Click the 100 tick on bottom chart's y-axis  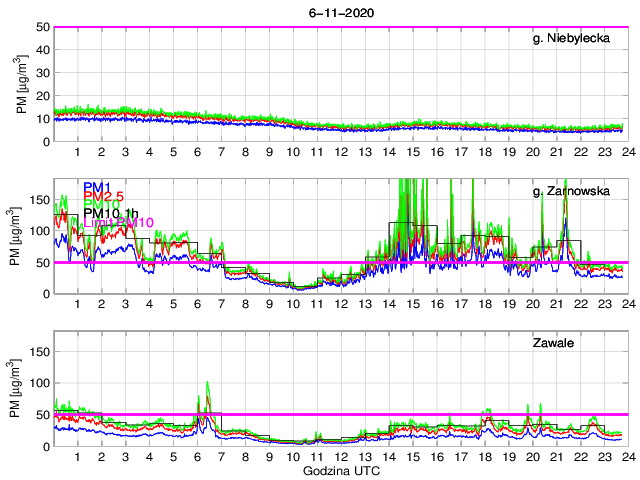pyautogui.click(x=38, y=382)
